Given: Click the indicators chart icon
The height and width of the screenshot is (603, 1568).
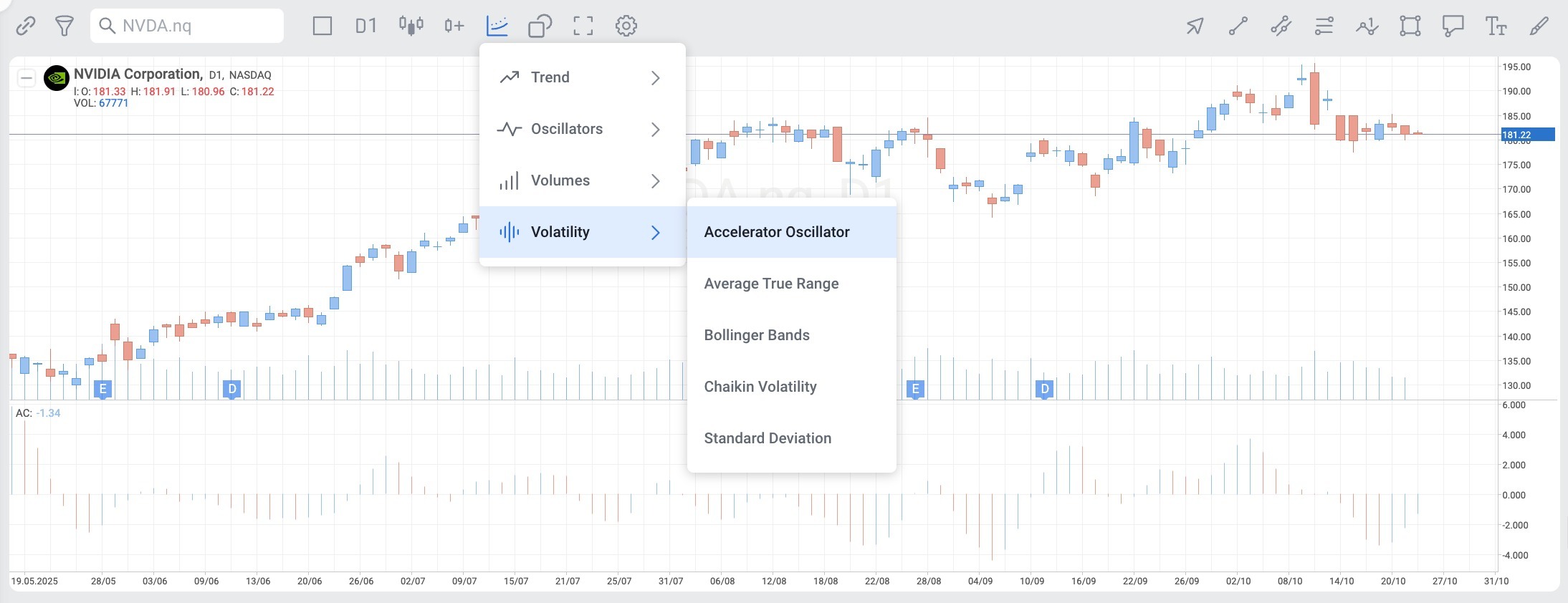Looking at the screenshot, I should [497, 26].
